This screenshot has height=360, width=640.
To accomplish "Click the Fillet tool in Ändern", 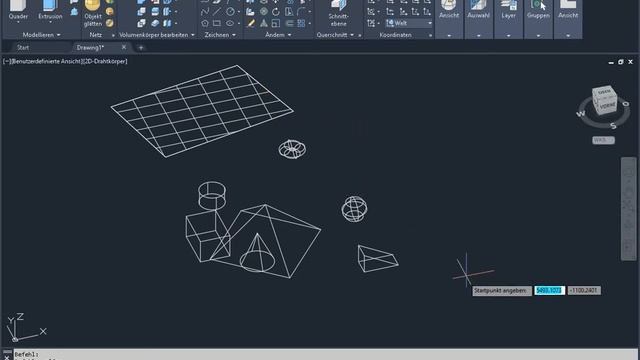I will pos(301,12).
